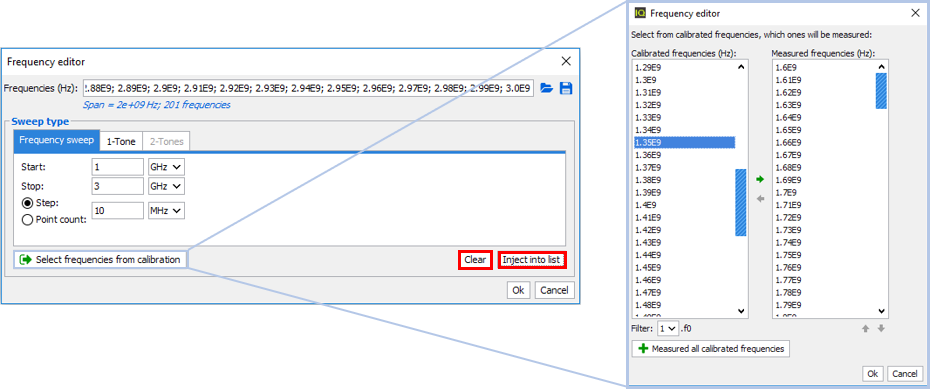Move measured frequency up with arrow

point(865,329)
